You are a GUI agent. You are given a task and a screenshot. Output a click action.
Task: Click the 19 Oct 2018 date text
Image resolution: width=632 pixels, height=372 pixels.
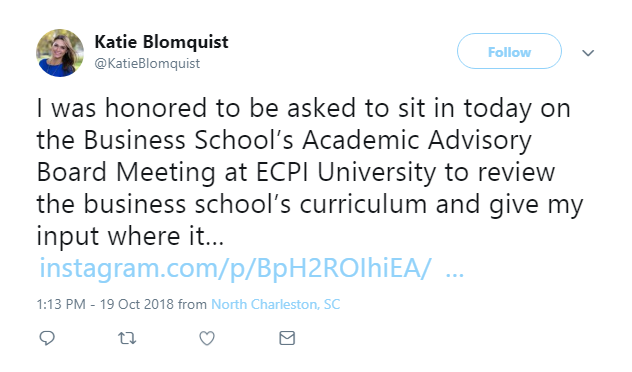click(x=137, y=304)
